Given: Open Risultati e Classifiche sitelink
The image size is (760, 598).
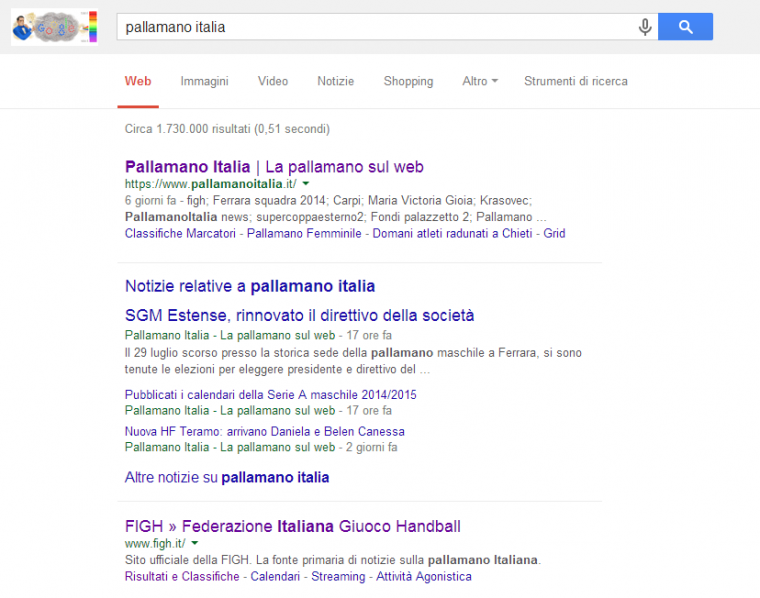Looking at the screenshot, I should (182, 577).
